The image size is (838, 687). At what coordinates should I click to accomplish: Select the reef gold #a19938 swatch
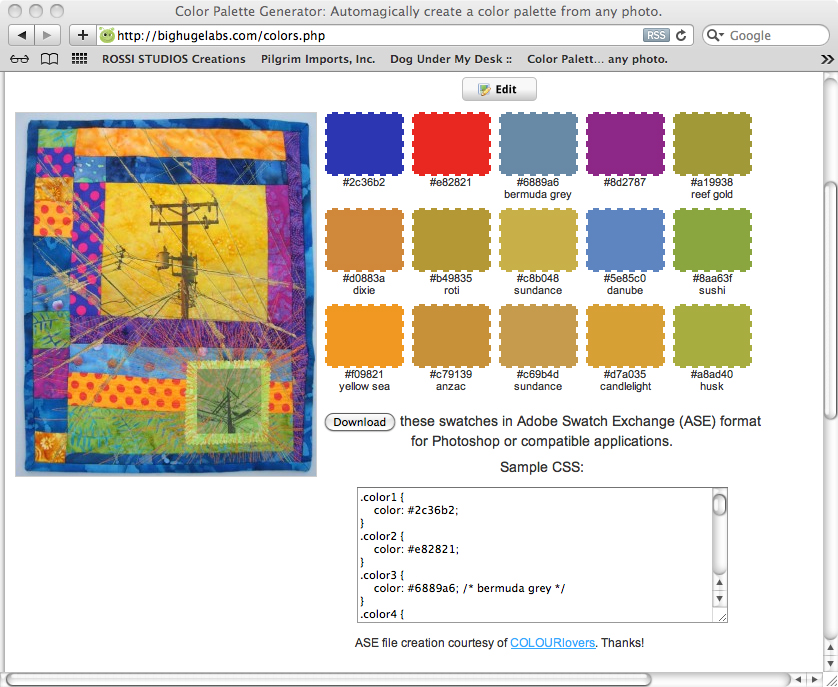click(x=712, y=144)
